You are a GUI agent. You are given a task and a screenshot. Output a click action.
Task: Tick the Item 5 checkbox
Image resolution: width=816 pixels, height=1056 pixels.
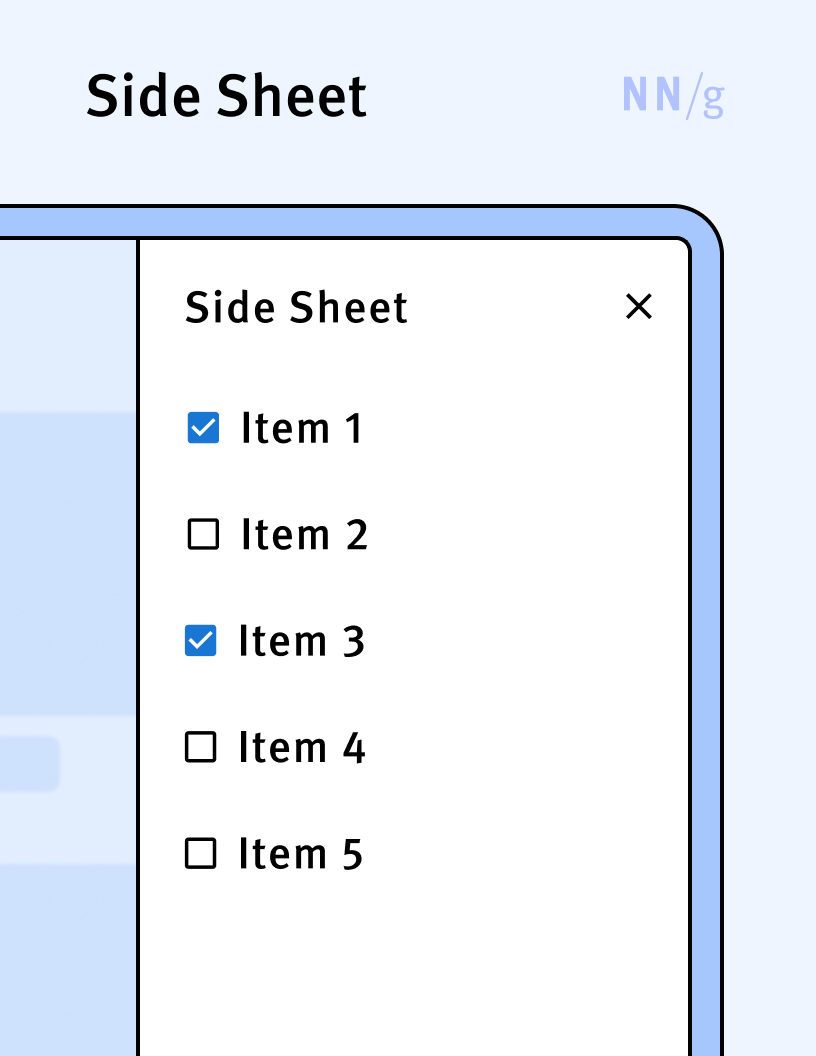(x=201, y=854)
